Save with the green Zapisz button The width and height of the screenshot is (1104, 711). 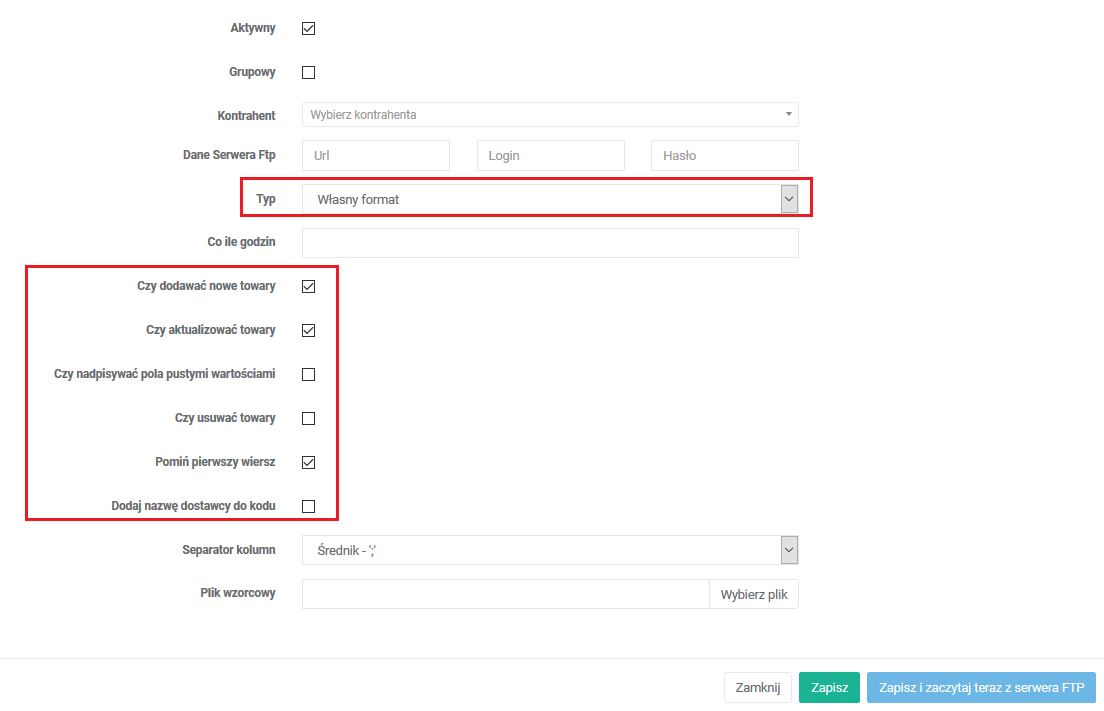point(829,688)
